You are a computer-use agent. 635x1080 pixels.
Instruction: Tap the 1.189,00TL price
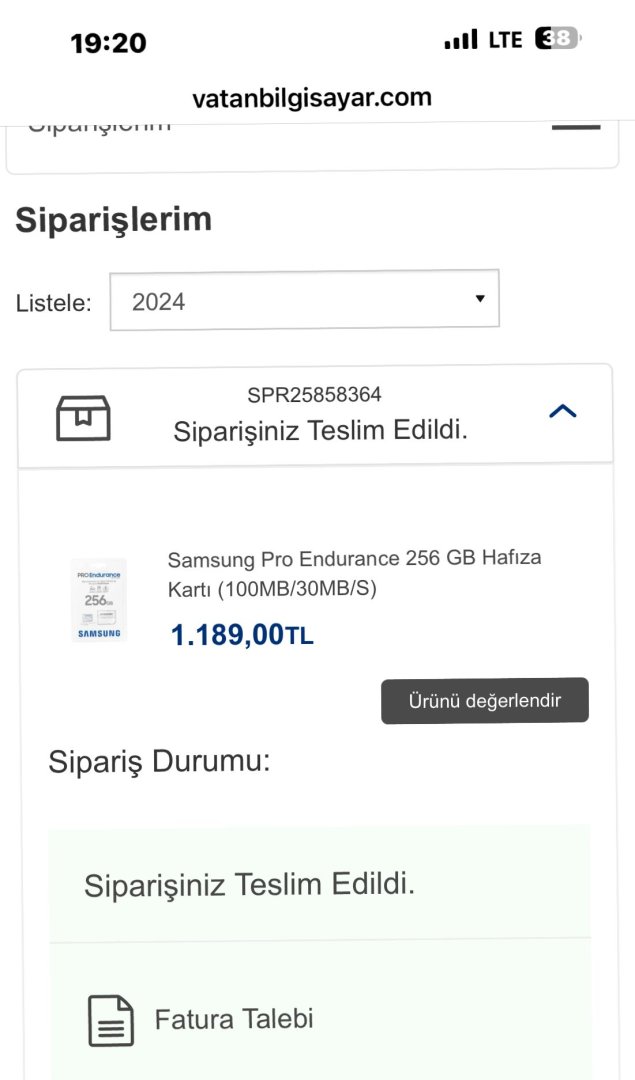(242, 635)
